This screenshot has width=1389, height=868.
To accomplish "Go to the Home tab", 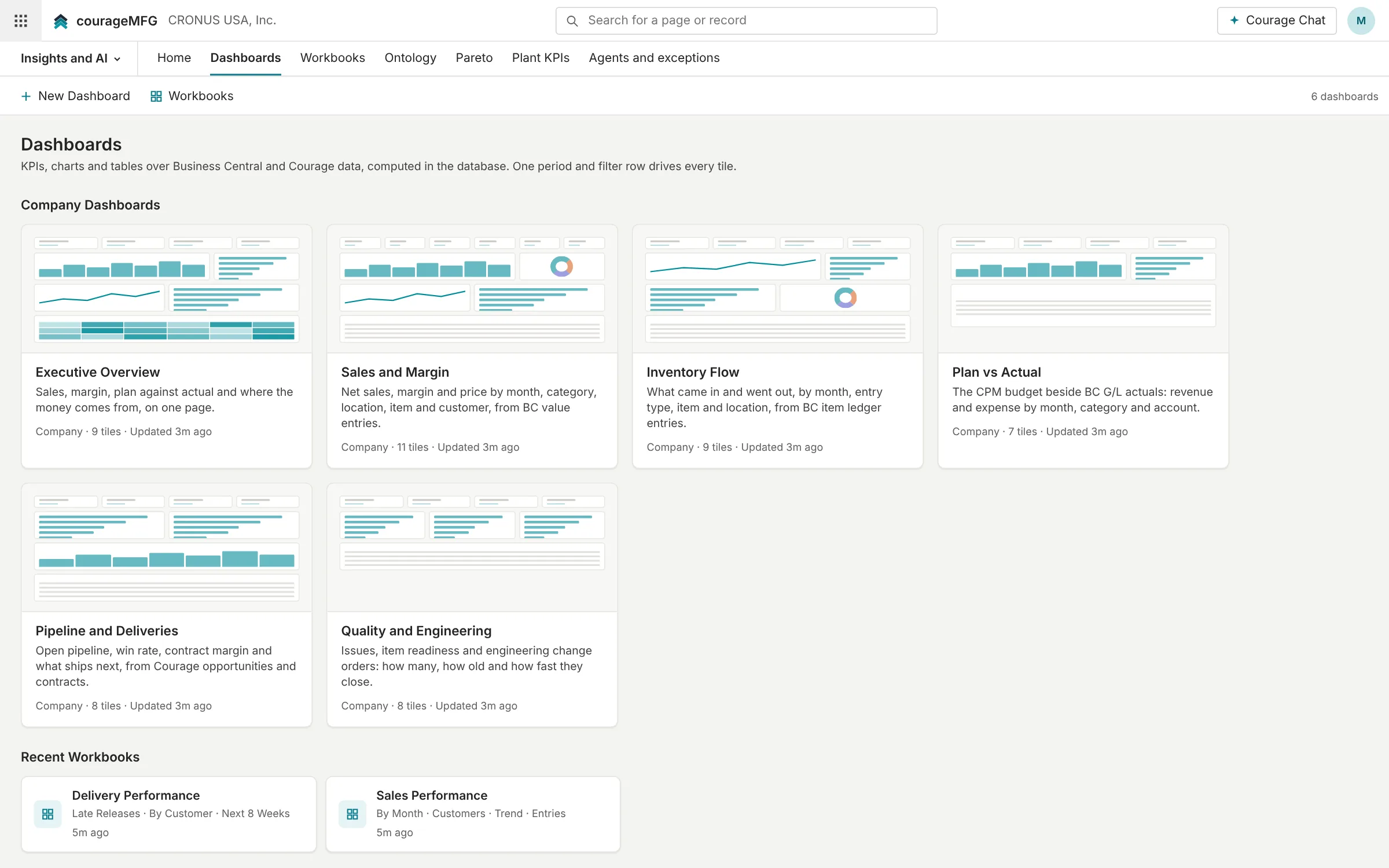I will click(174, 58).
